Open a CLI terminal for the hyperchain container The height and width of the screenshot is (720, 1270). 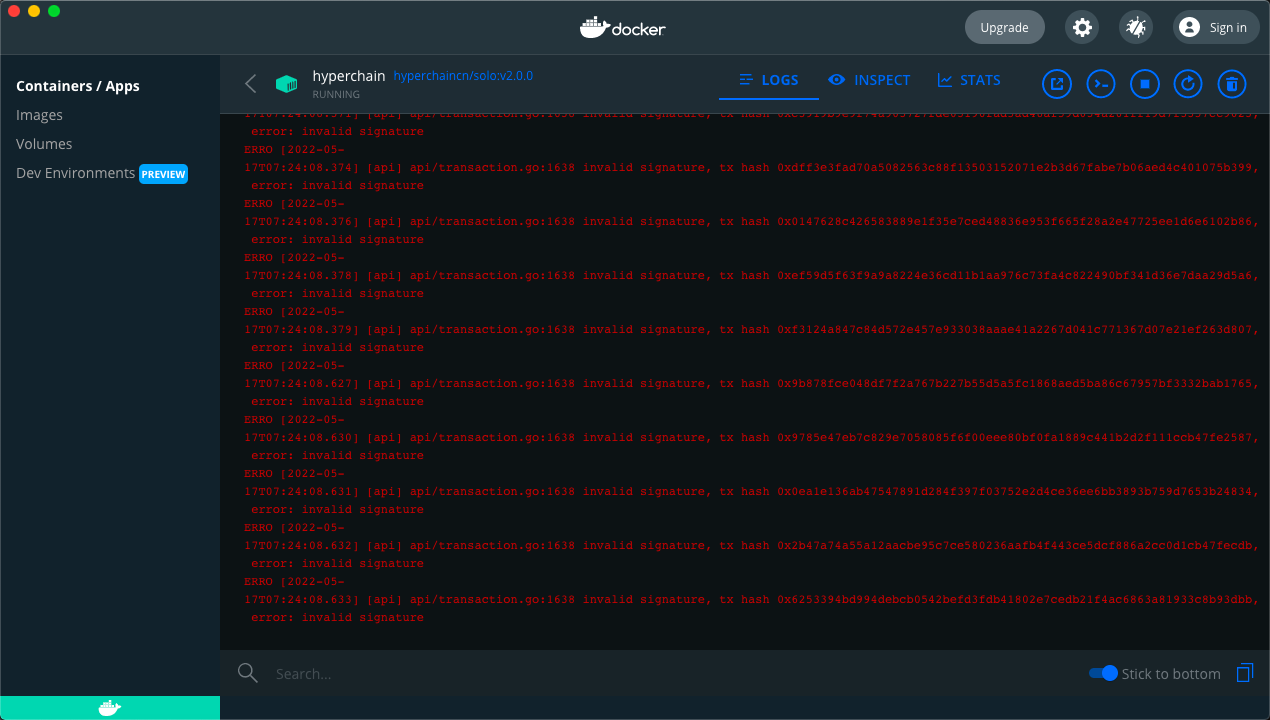[1100, 84]
